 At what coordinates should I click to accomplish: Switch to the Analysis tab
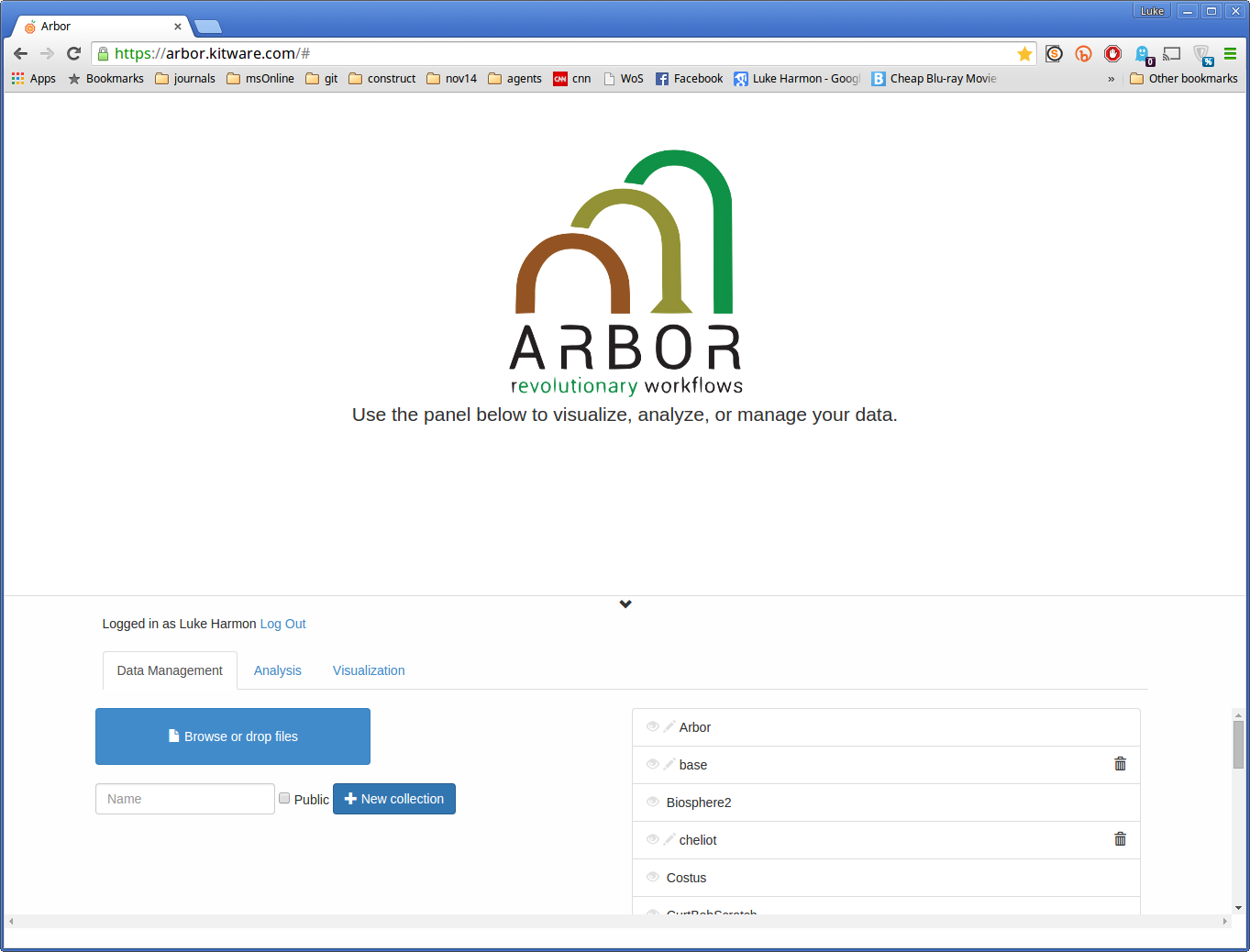point(278,670)
